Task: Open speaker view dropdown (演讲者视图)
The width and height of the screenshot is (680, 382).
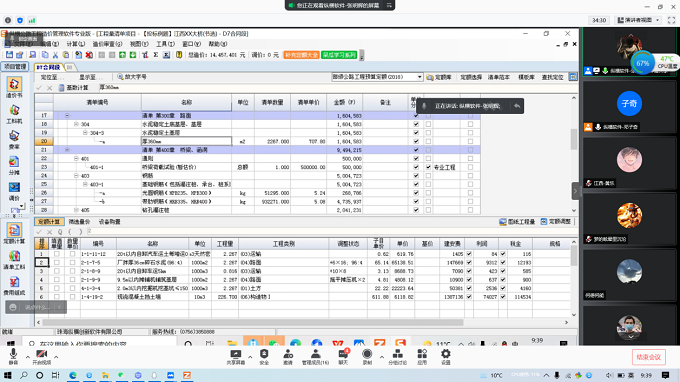Action: 639,20
